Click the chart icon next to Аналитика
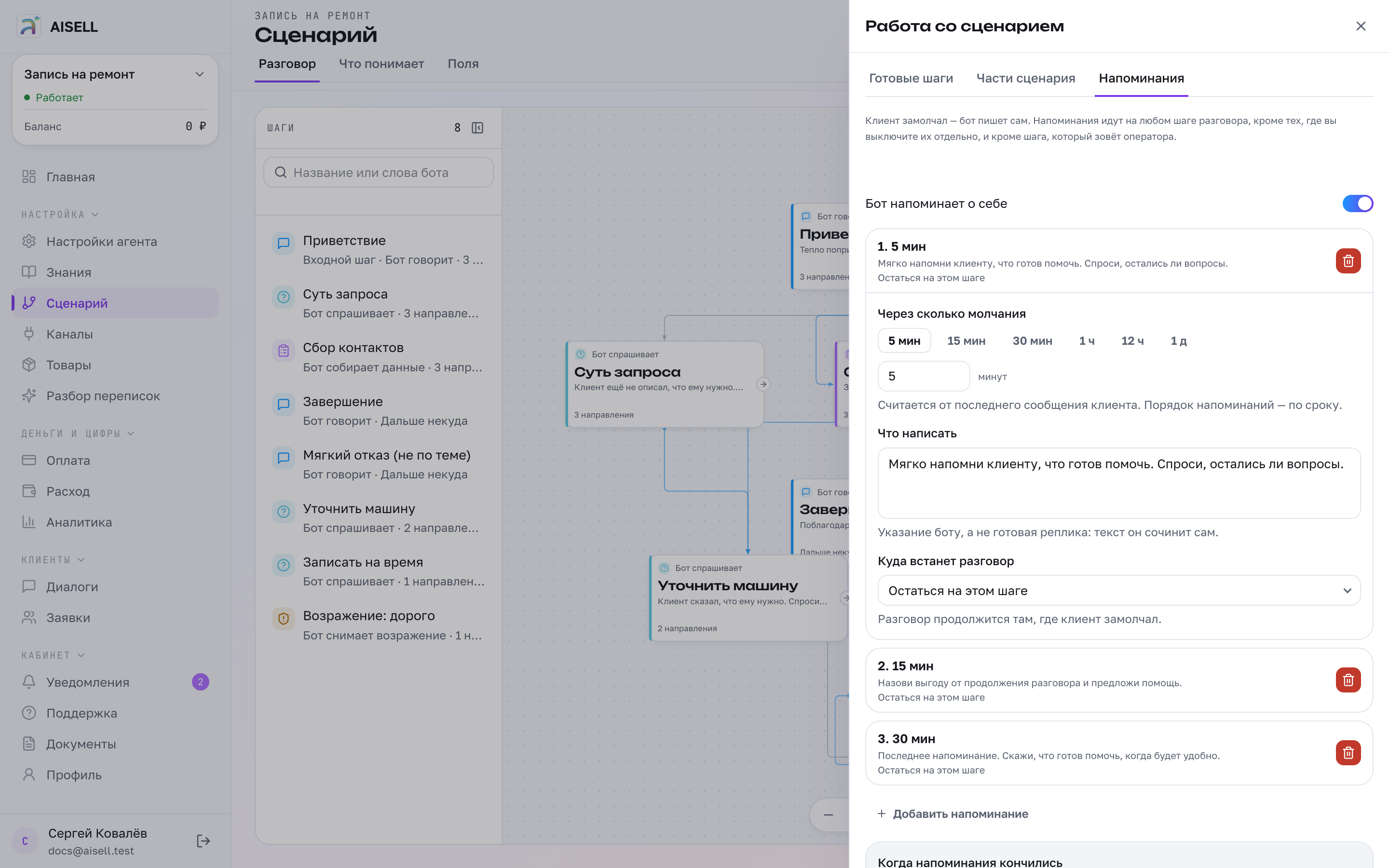Screen dimensions: 1389x868 click(x=29, y=522)
